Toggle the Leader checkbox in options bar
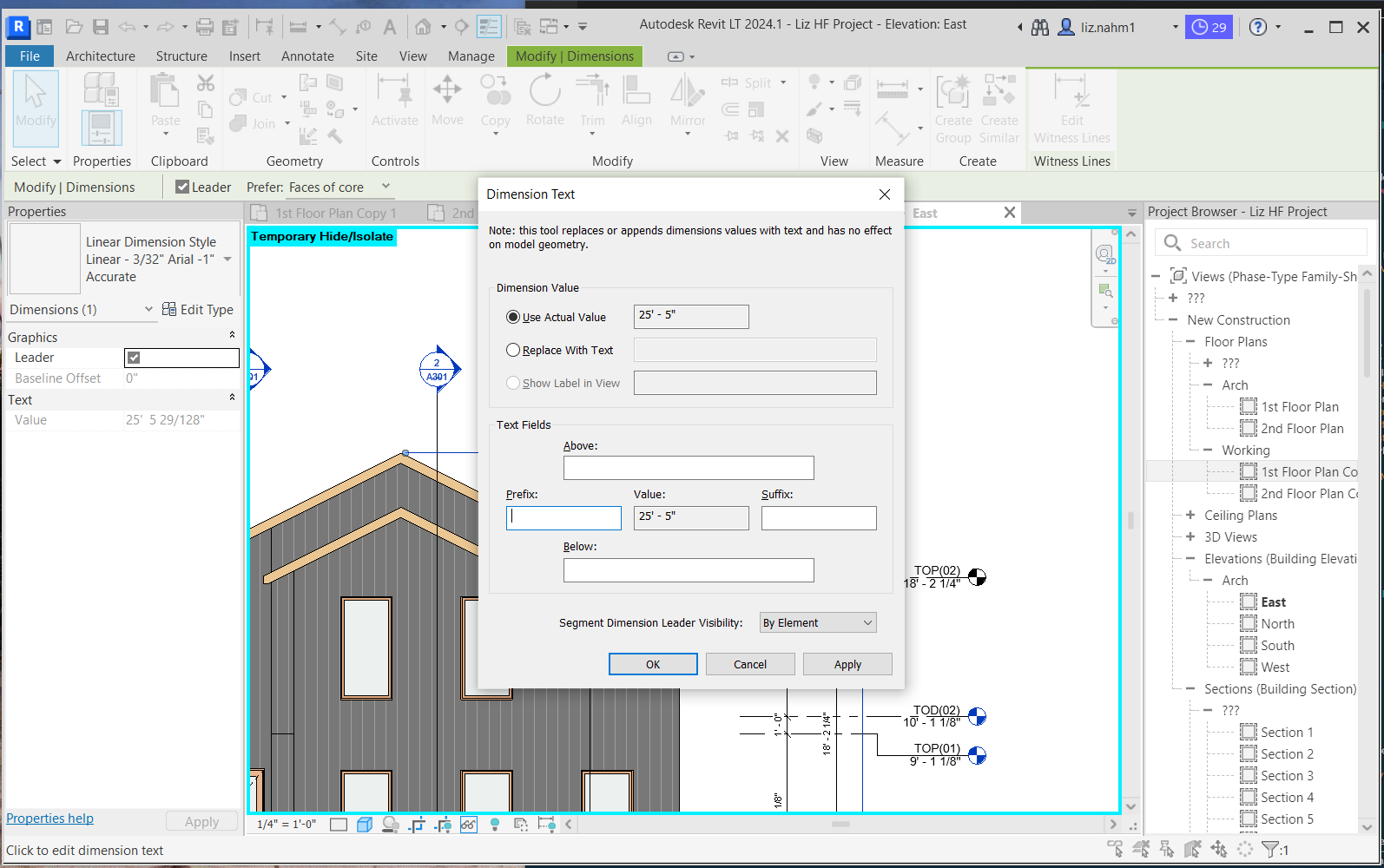 182,187
